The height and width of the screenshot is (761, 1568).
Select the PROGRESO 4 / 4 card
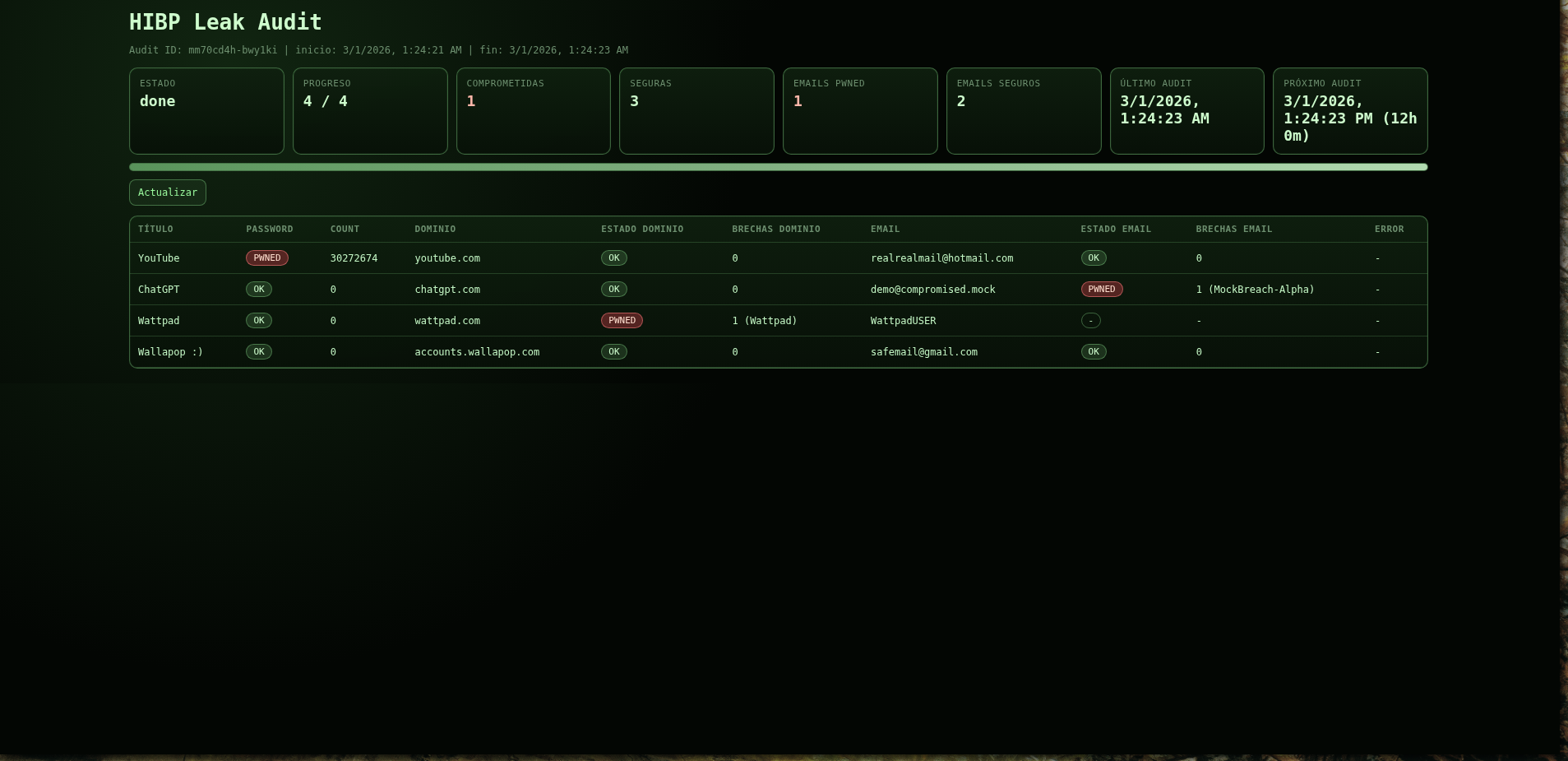(x=370, y=111)
